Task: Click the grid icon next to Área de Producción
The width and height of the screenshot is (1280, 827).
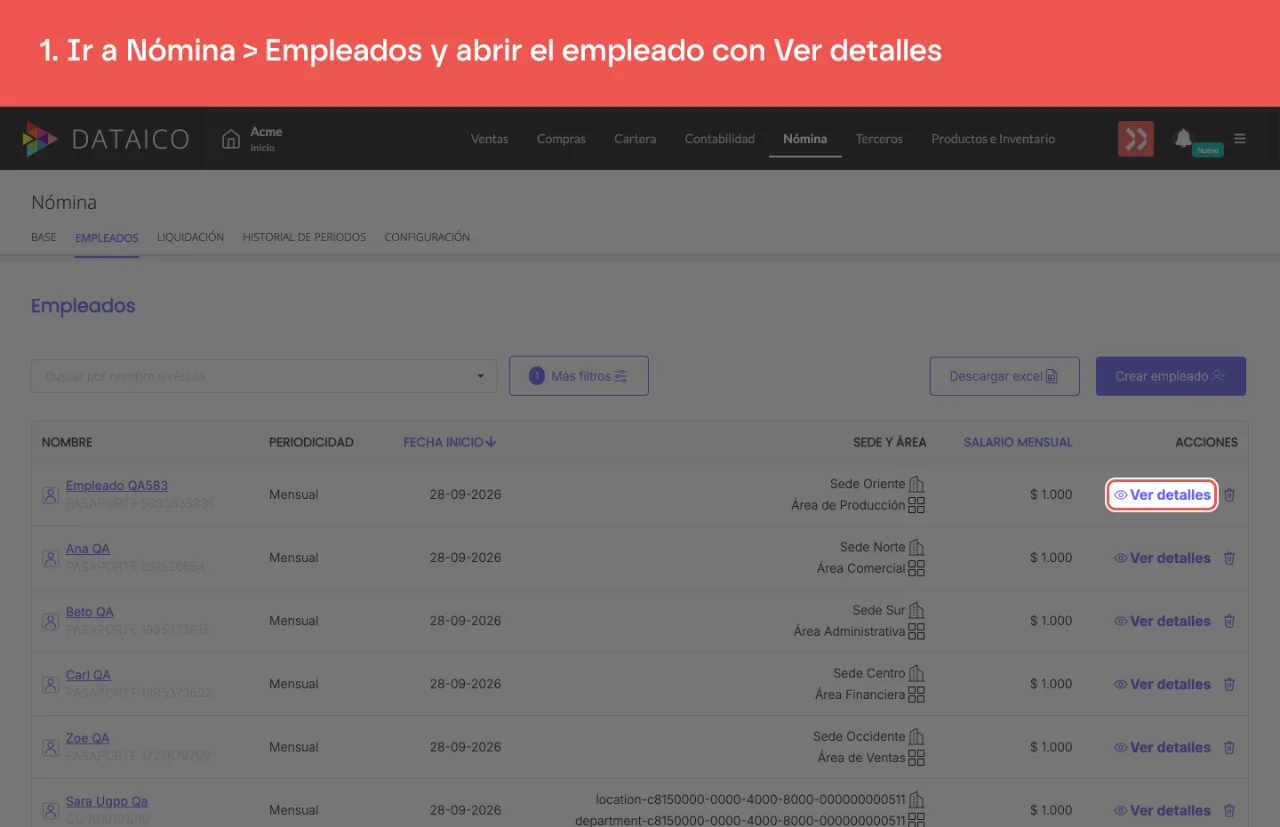Action: pyautogui.click(x=916, y=505)
